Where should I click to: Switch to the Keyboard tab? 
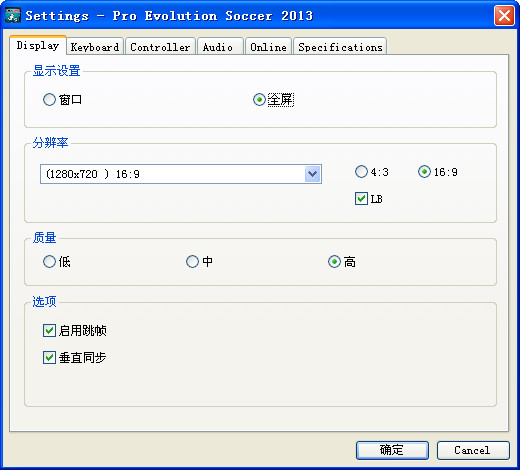click(x=95, y=47)
